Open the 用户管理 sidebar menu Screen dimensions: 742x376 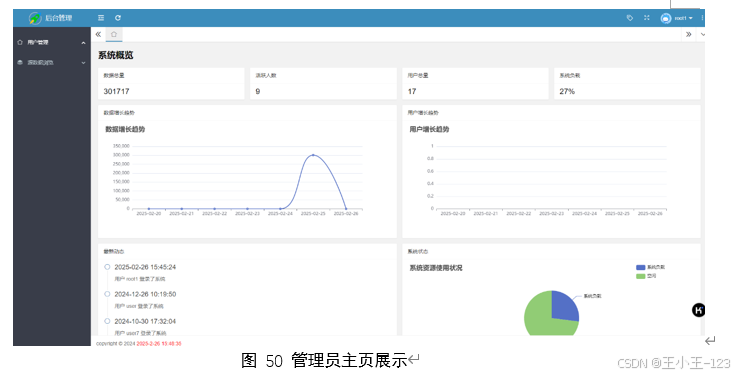pos(52,42)
